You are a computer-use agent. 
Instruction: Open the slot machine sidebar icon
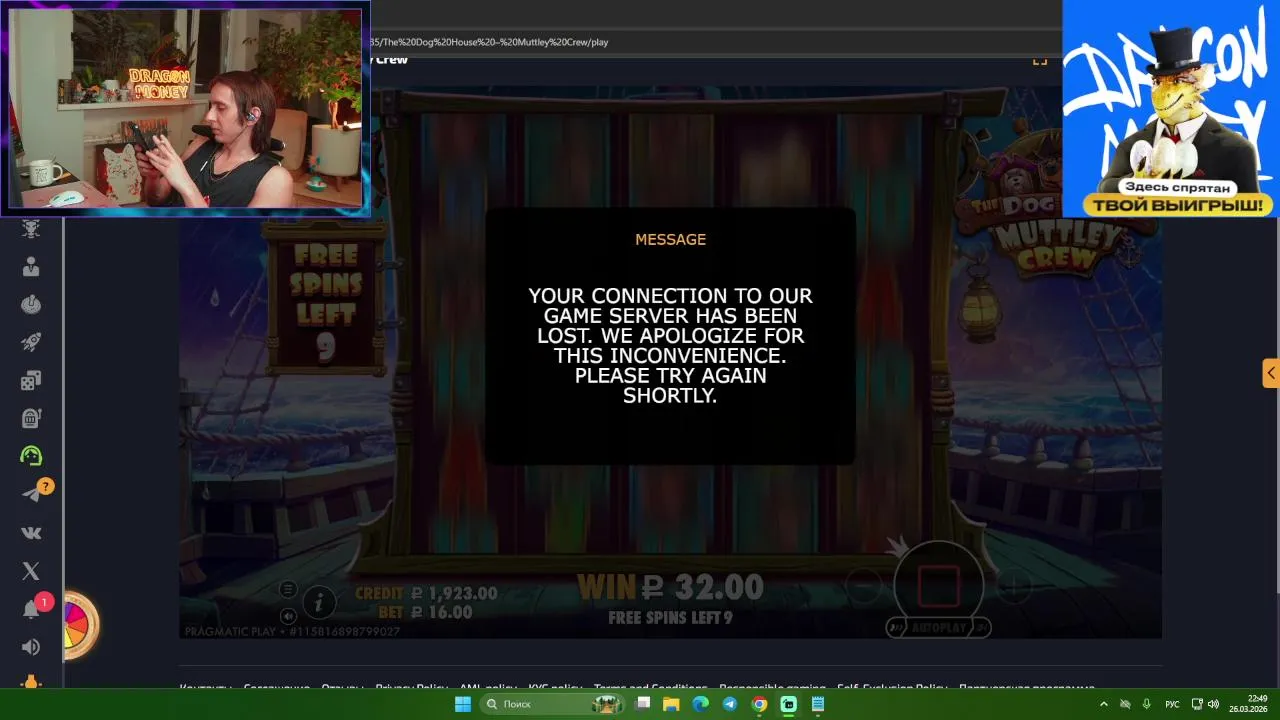31,418
